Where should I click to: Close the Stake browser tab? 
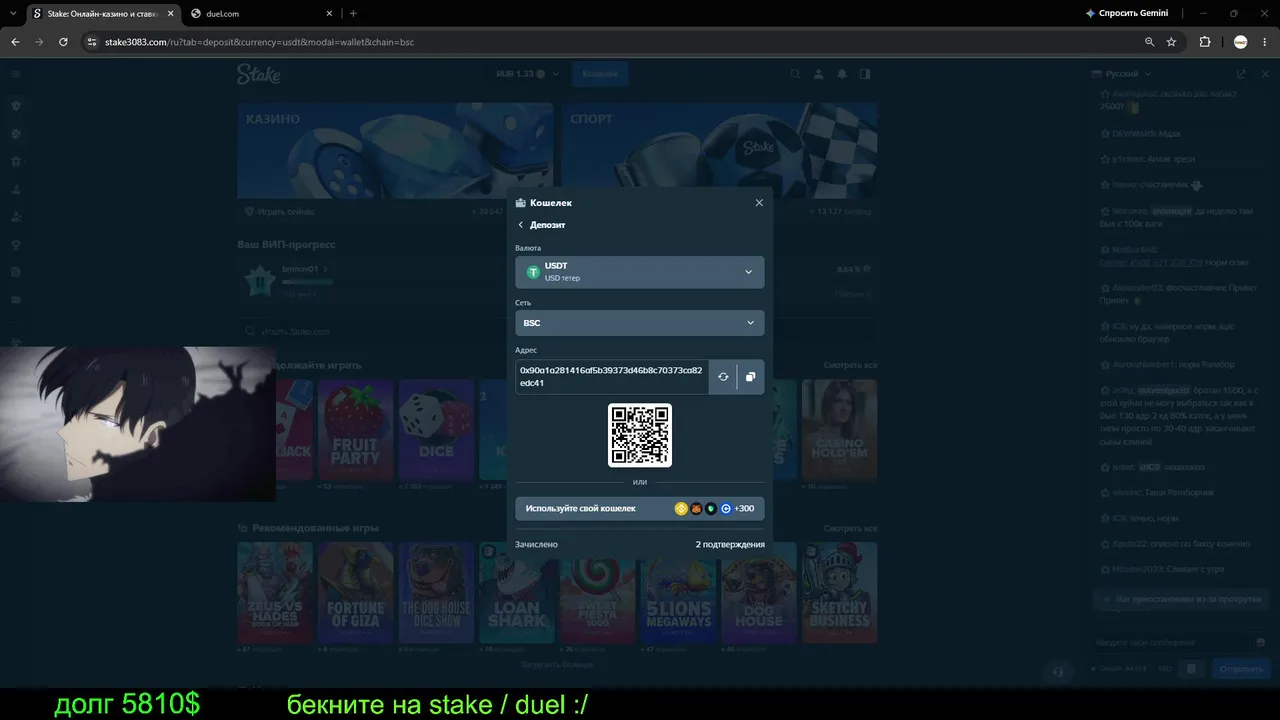(170, 14)
